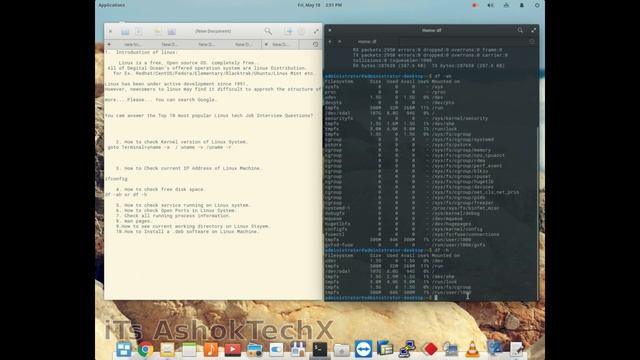Launch TeamViewer from the dock
The width and height of the screenshot is (640, 360).
(x=363, y=350)
